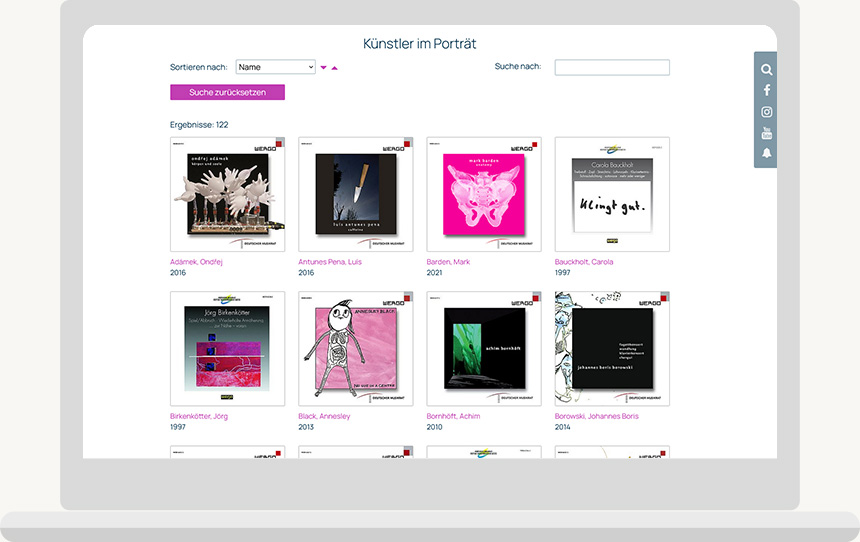Select the 'klingt gut' Carola Bauckholt cover

coord(612,195)
